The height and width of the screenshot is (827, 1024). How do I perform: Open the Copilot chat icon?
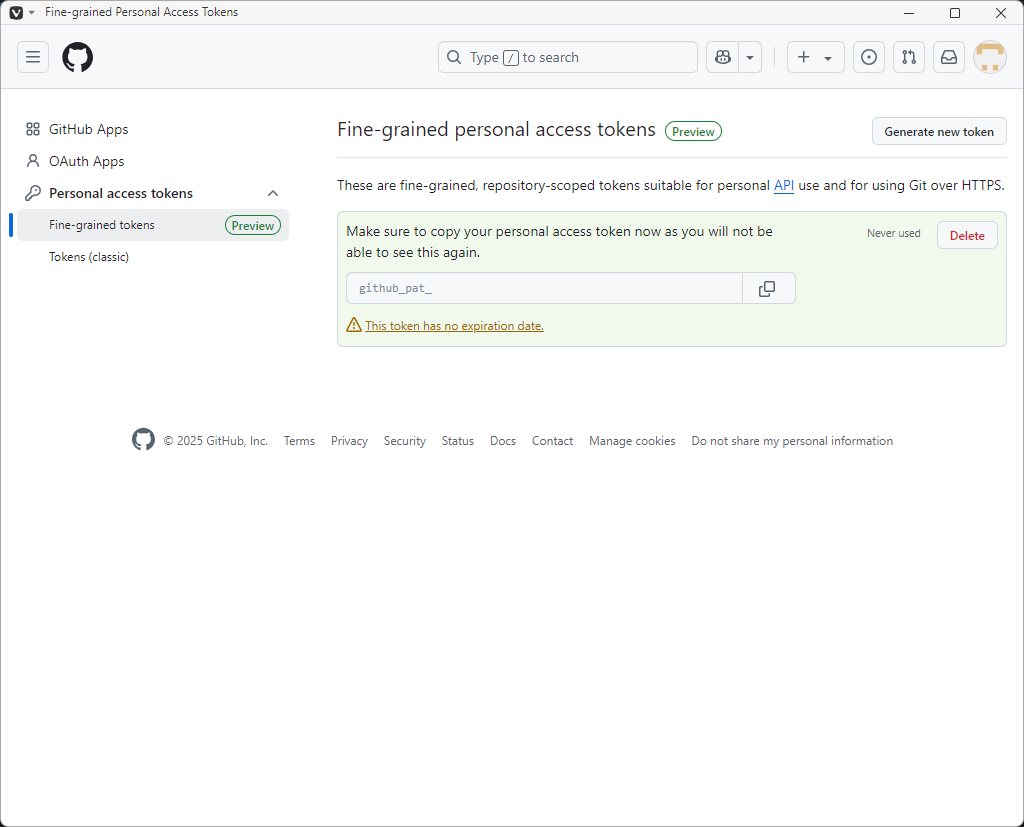722,57
